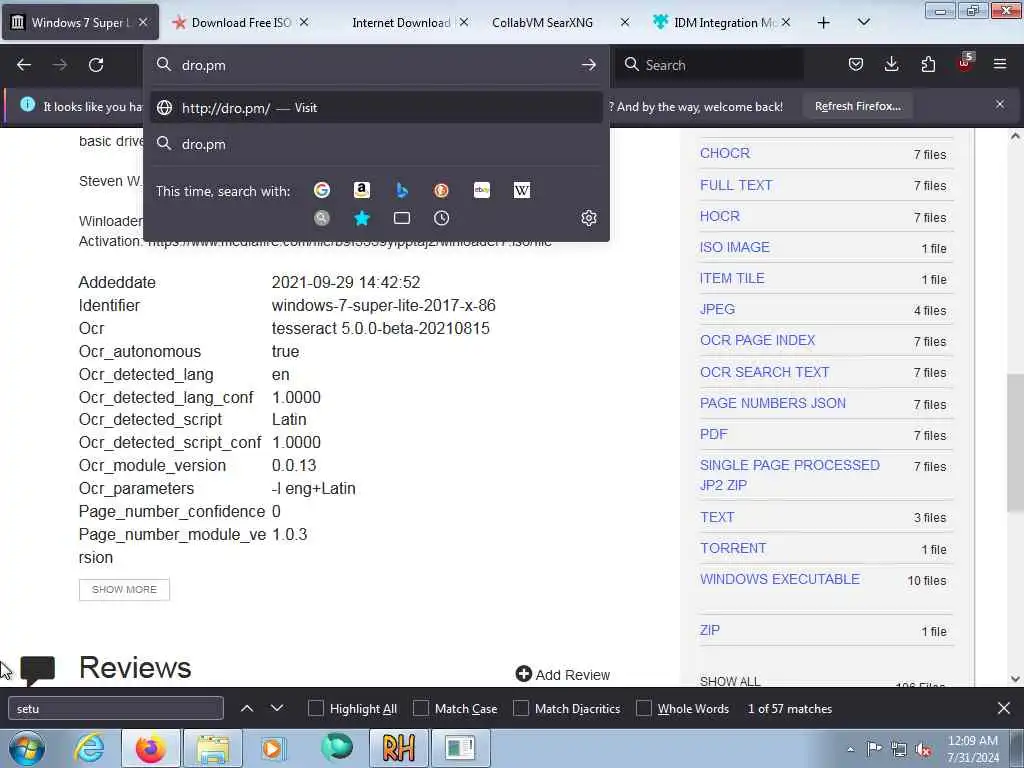Click the Refresh Firefox button
The height and width of the screenshot is (768, 1024).
click(857, 106)
